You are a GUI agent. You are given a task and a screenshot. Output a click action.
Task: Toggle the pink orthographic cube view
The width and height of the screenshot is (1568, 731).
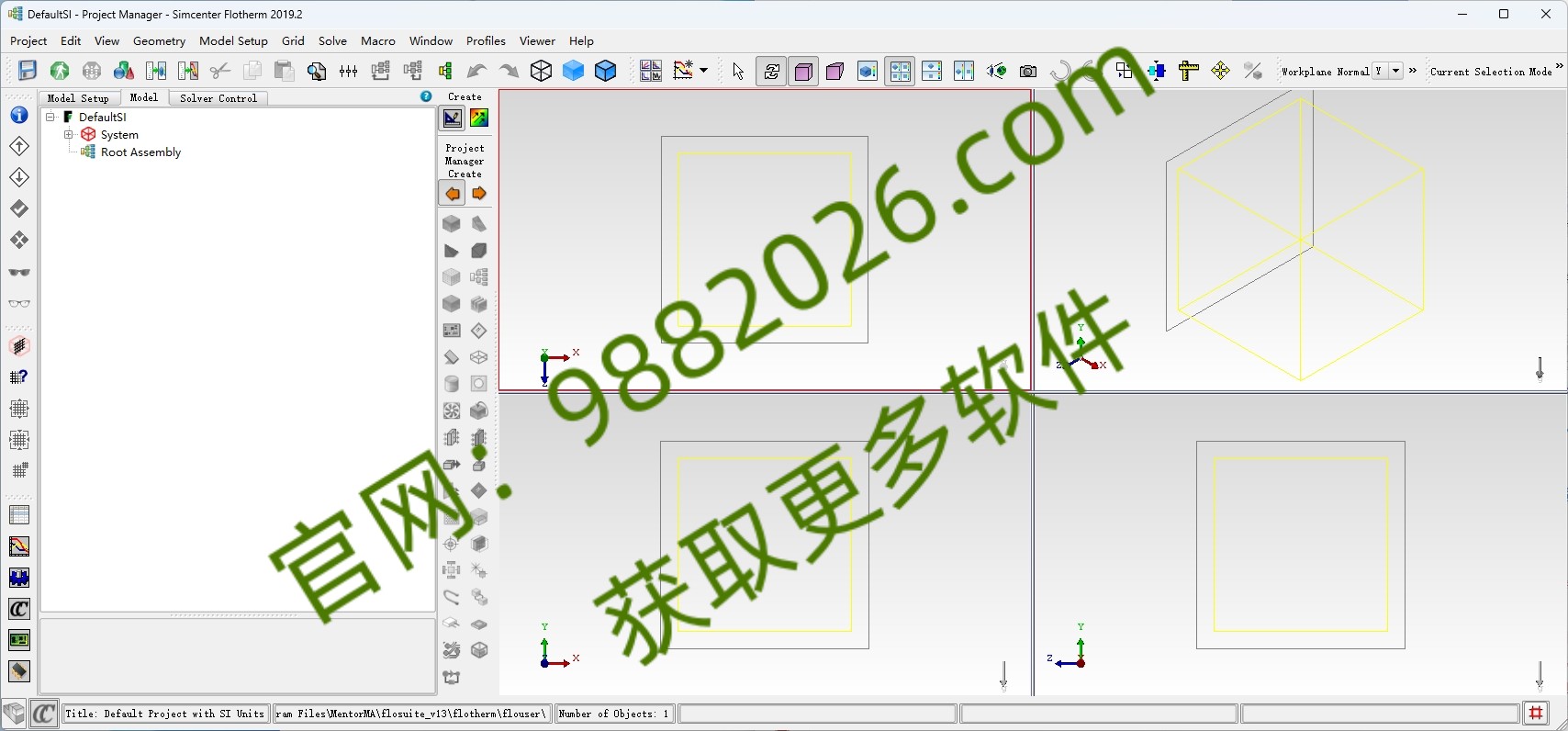pyautogui.click(x=803, y=71)
